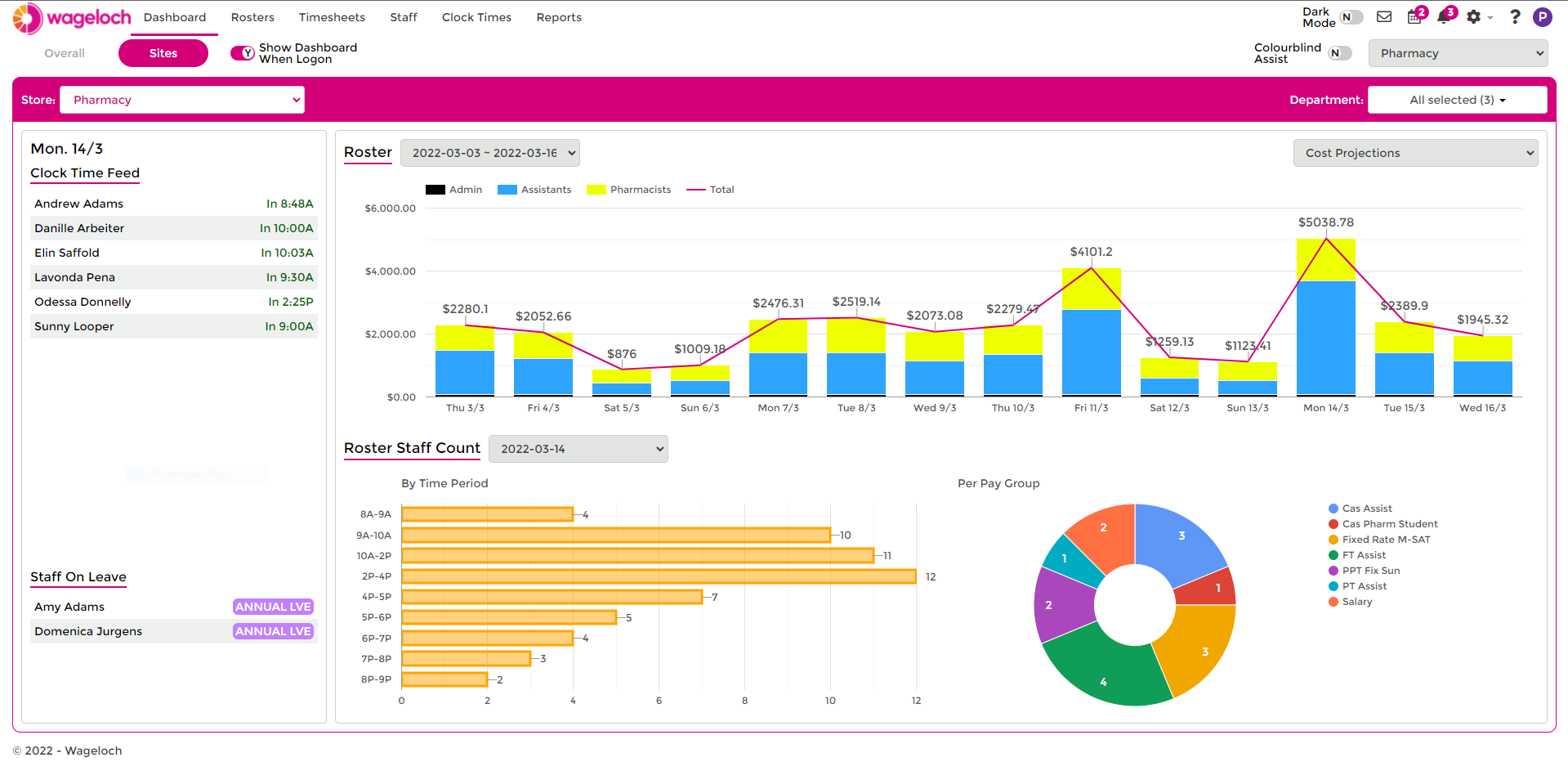
Task: Click Domenica Jurgens ANNUAL LVE badge
Action: (x=273, y=631)
